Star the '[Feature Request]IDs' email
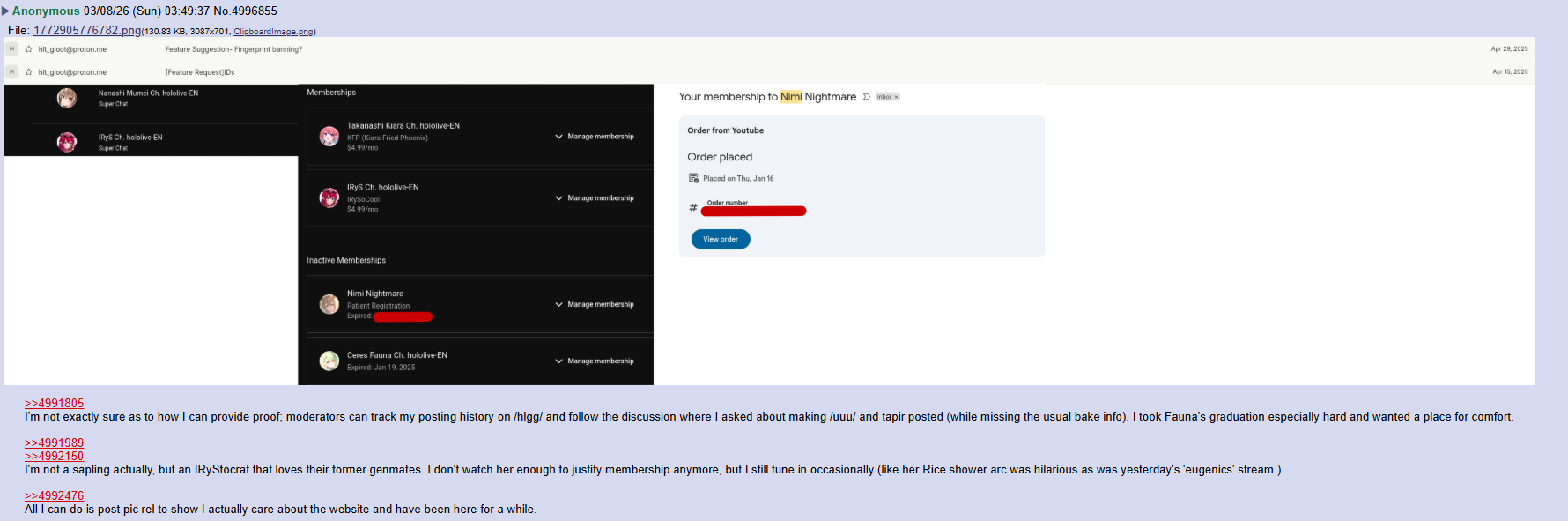The width and height of the screenshot is (1568, 521). [29, 72]
